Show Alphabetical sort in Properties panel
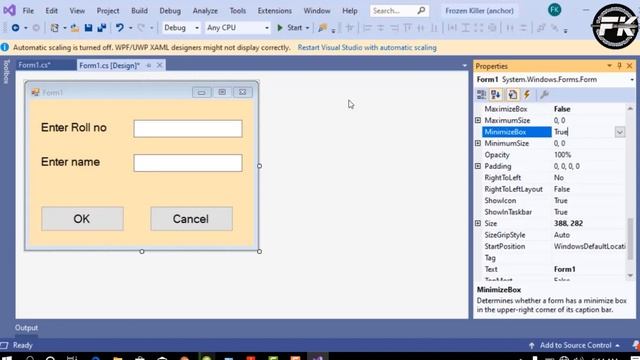The width and height of the screenshot is (640, 360). pos(496,95)
